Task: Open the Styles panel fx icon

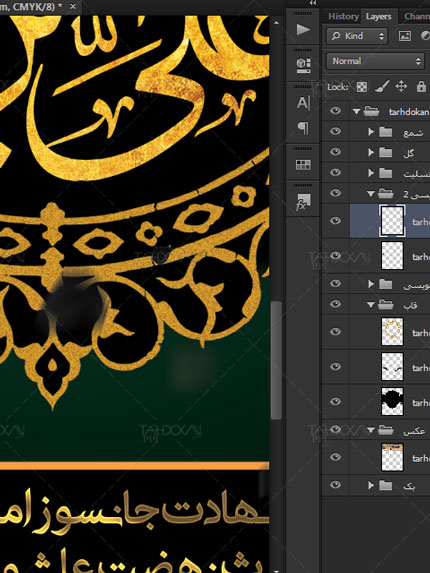Action: [x=303, y=202]
